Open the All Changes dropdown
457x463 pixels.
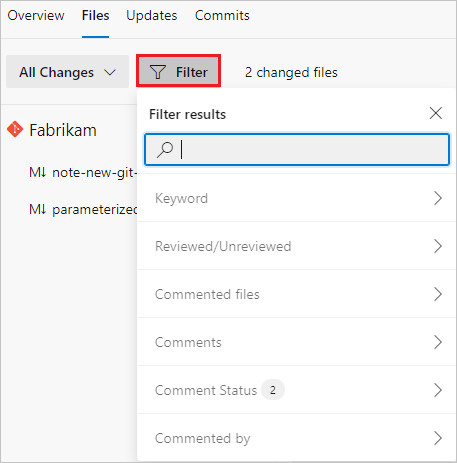pos(67,72)
